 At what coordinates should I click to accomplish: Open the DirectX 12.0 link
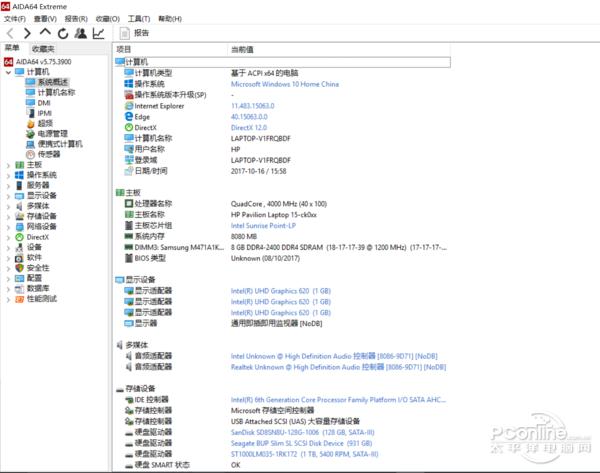[249, 127]
